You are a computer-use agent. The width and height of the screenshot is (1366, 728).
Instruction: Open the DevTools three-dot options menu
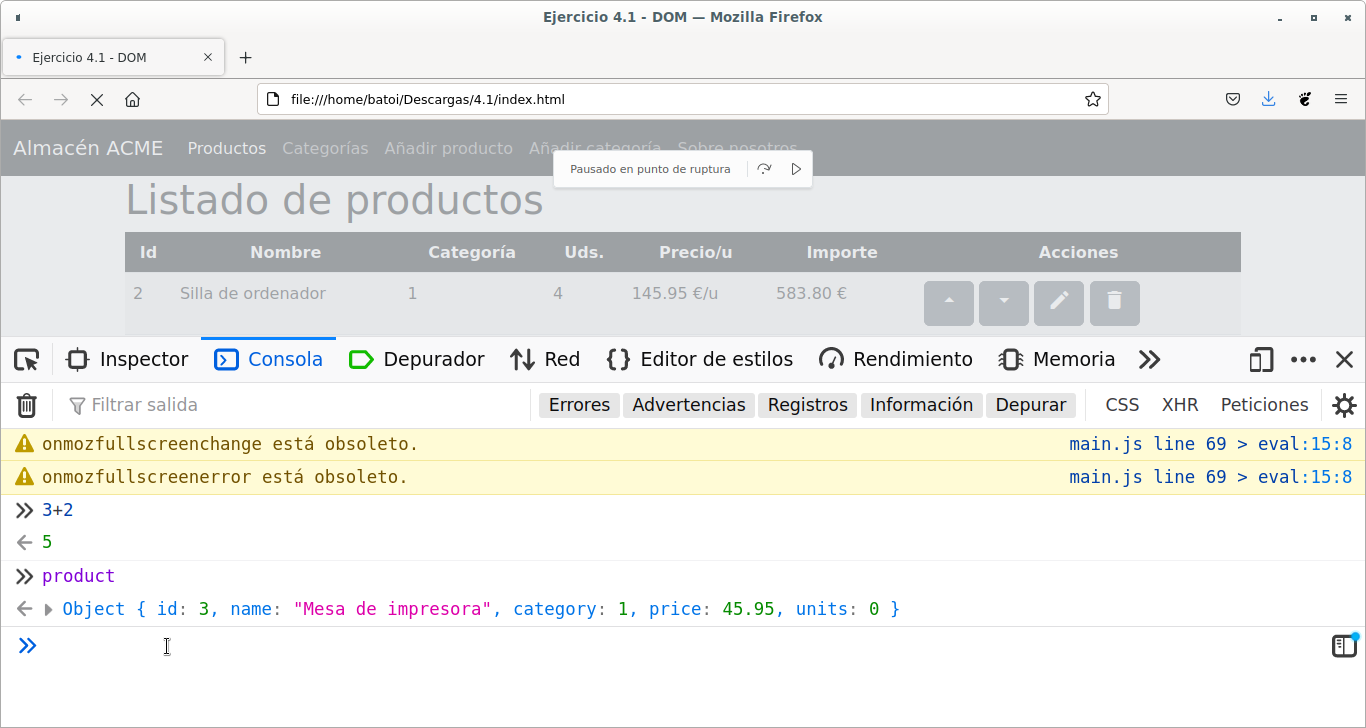click(1303, 360)
